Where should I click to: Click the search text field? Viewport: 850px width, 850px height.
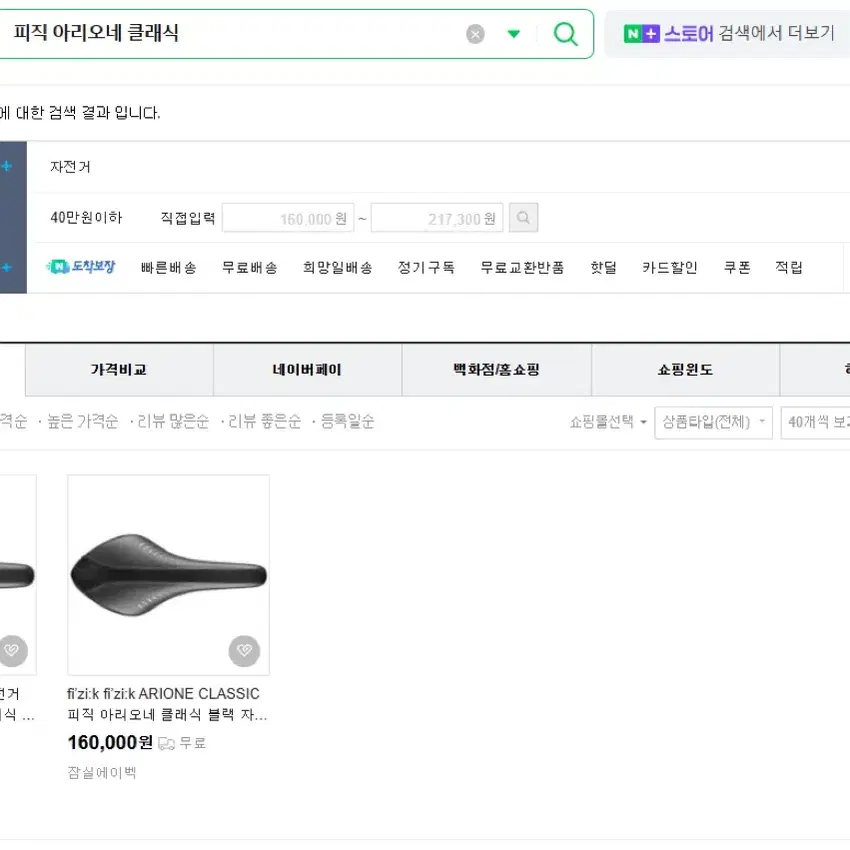(233, 34)
